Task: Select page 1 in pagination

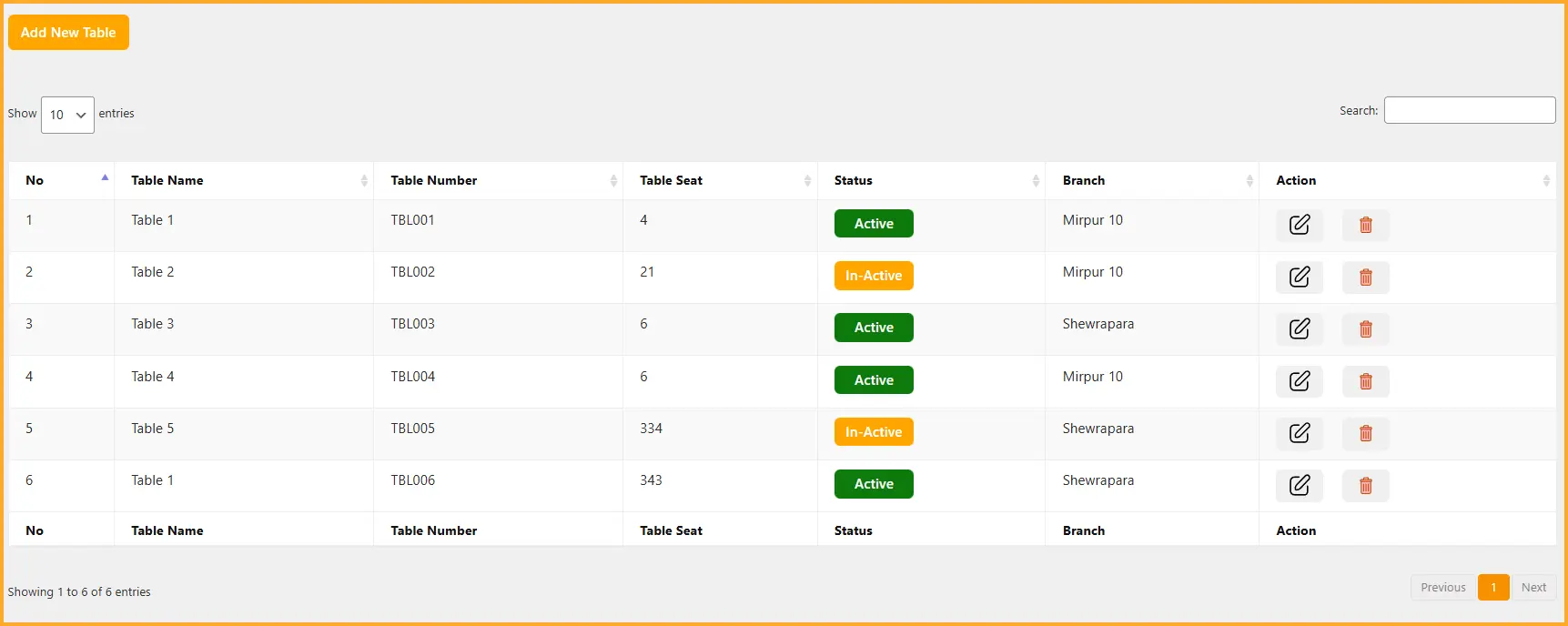Action: (x=1492, y=588)
